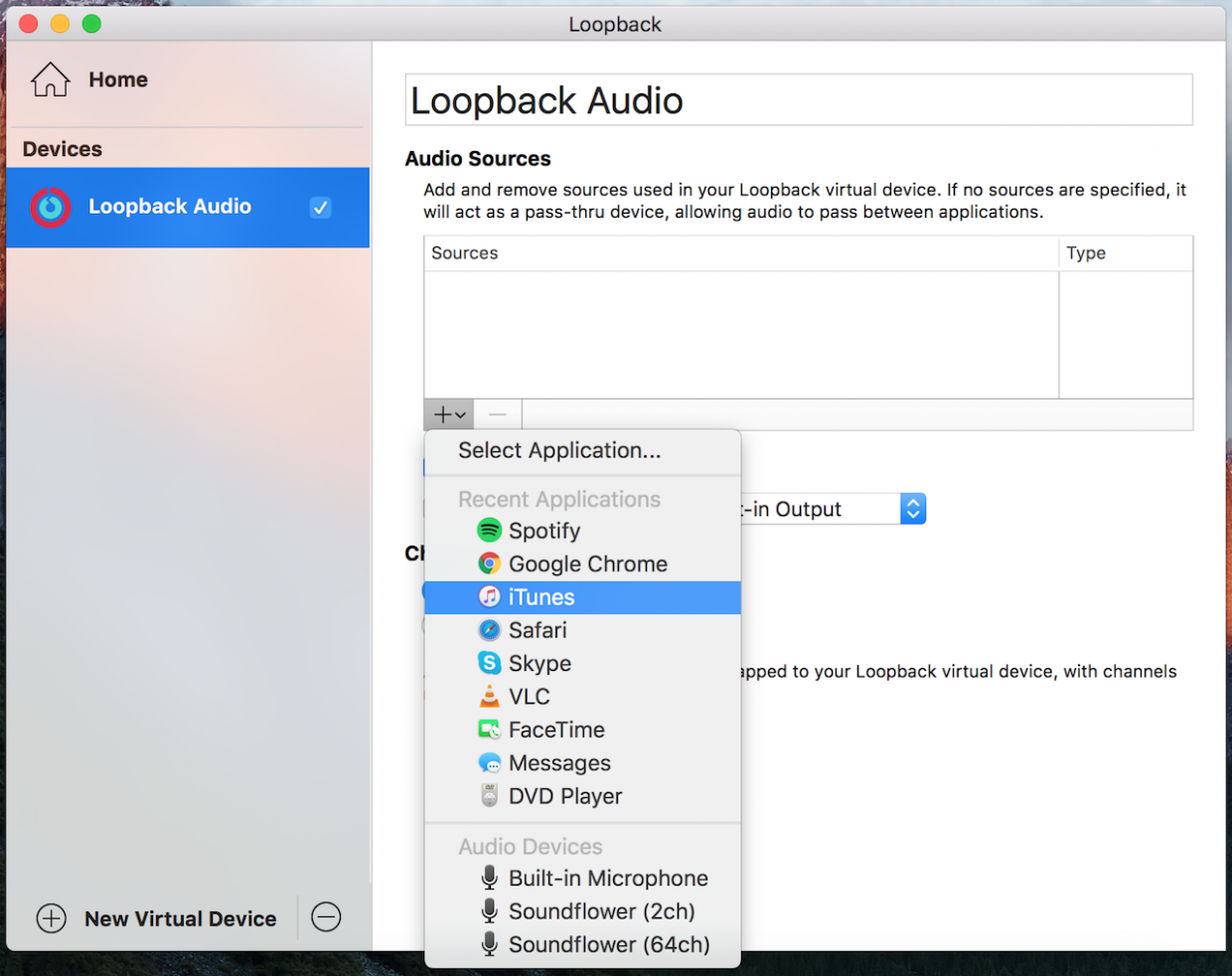Click the iTunes music note icon
Viewport: 1232px width, 976px height.
(x=489, y=596)
